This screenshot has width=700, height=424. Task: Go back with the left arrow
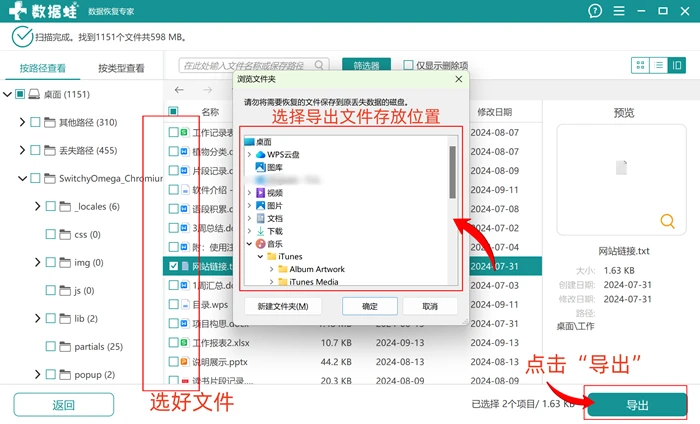[x=179, y=90]
